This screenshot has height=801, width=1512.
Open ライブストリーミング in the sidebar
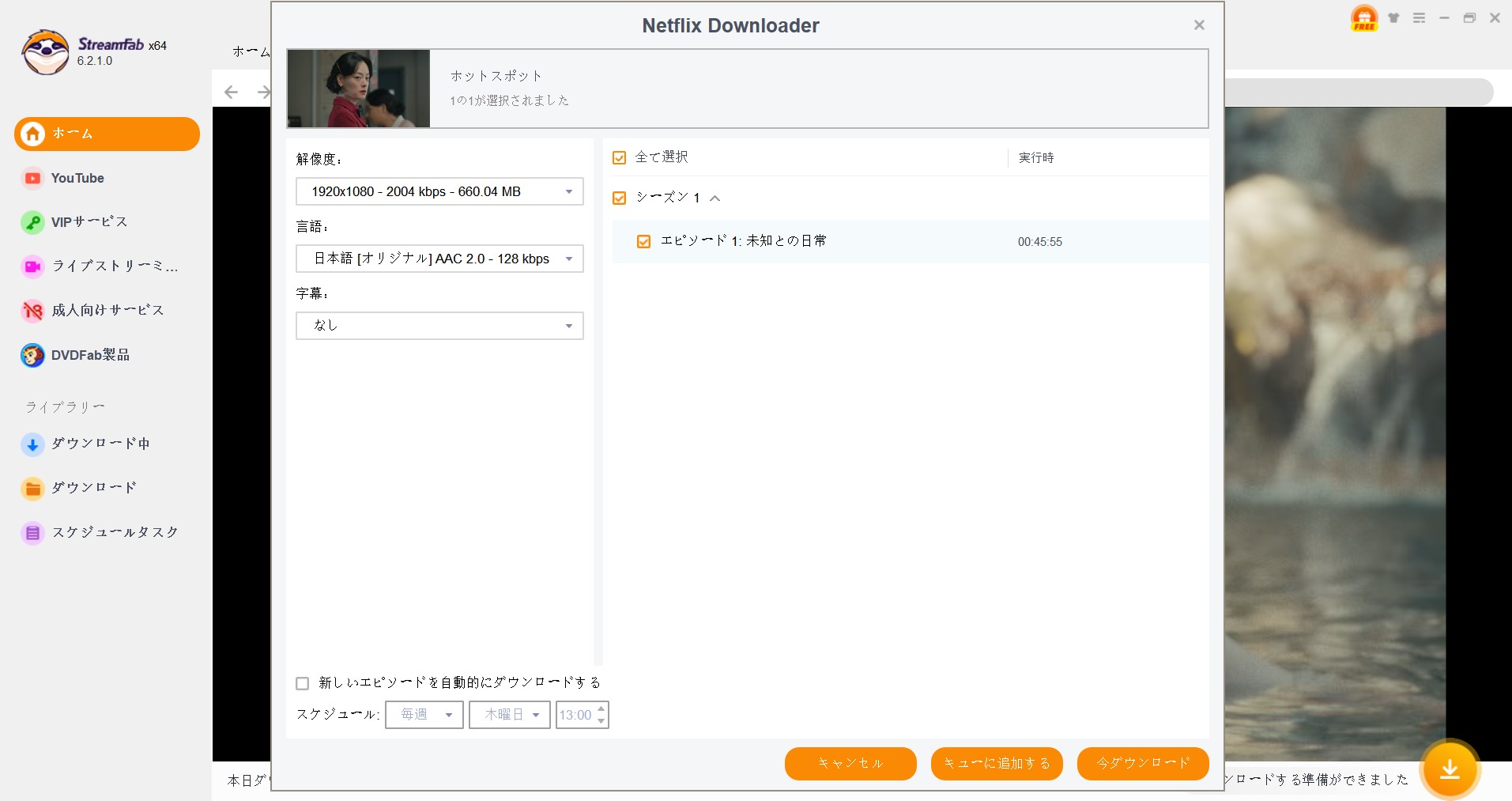click(x=115, y=266)
